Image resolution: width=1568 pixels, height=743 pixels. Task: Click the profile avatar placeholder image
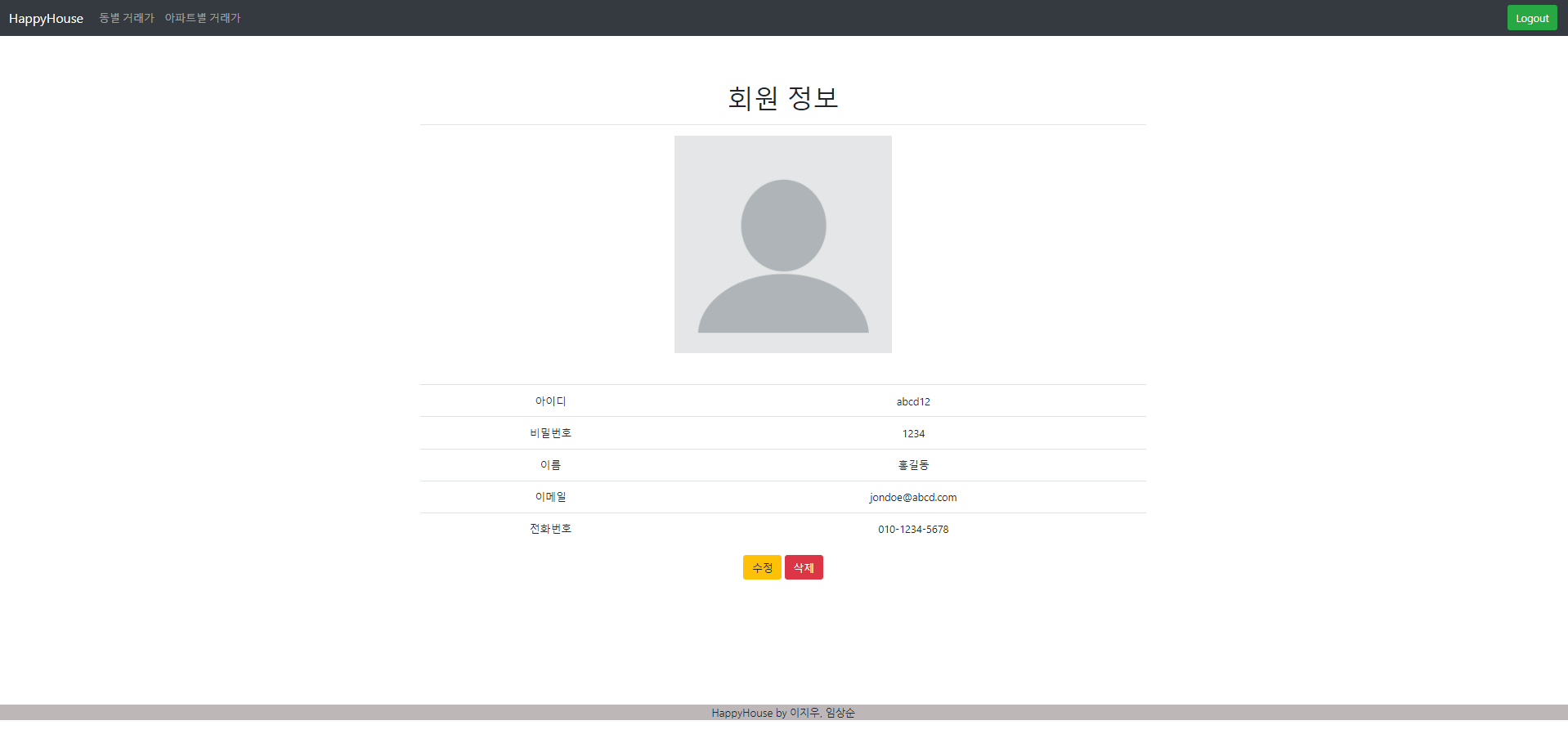click(x=782, y=244)
